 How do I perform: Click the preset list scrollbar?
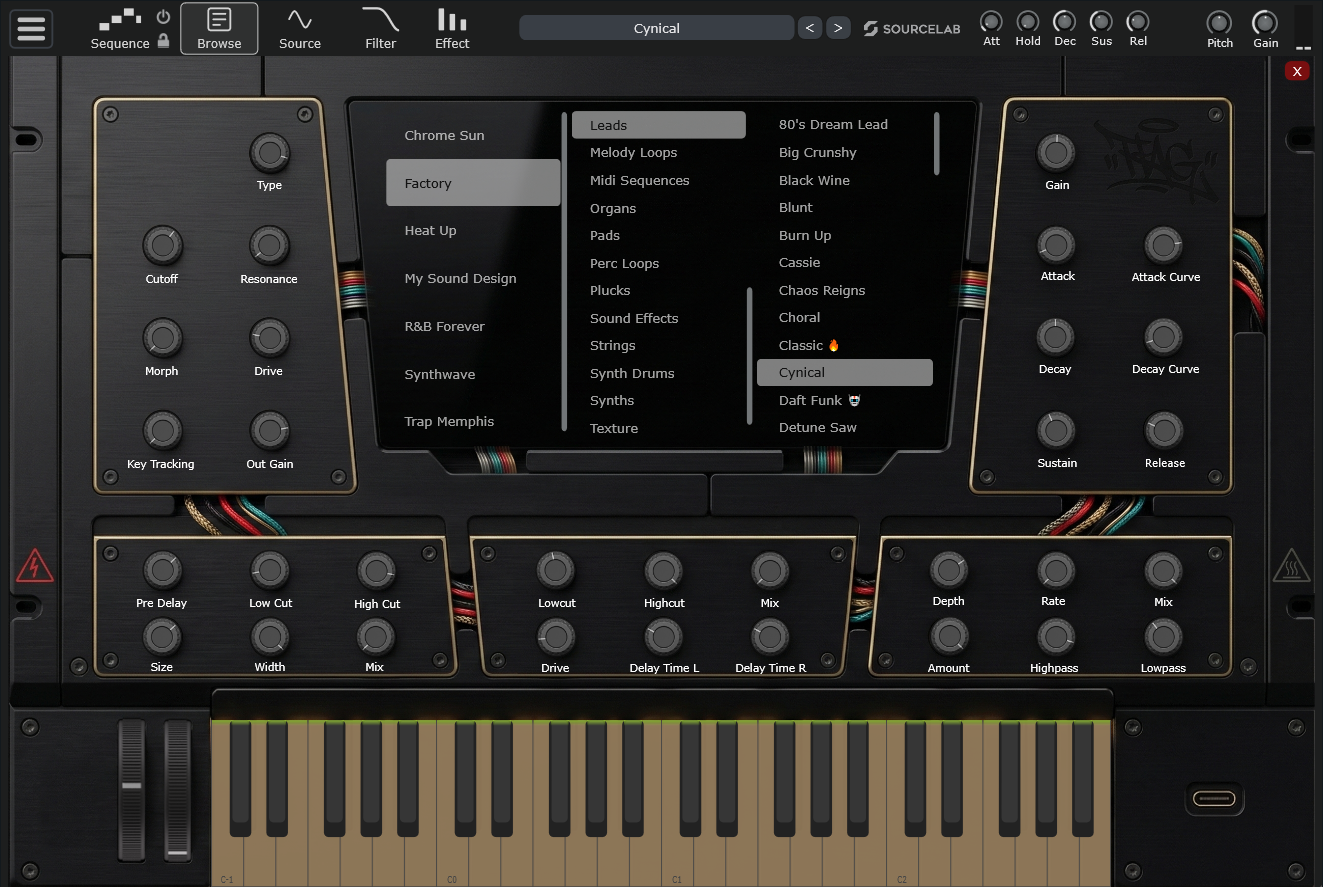point(937,144)
